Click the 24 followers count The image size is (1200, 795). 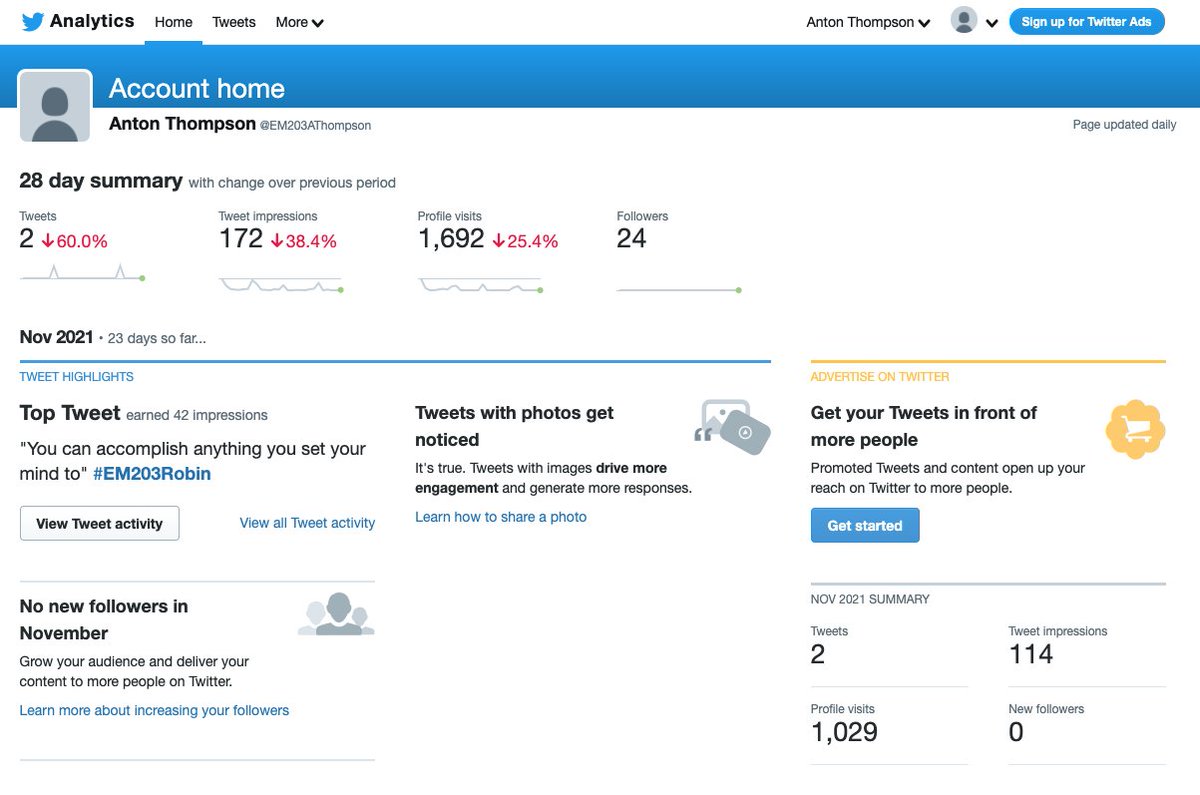click(632, 239)
